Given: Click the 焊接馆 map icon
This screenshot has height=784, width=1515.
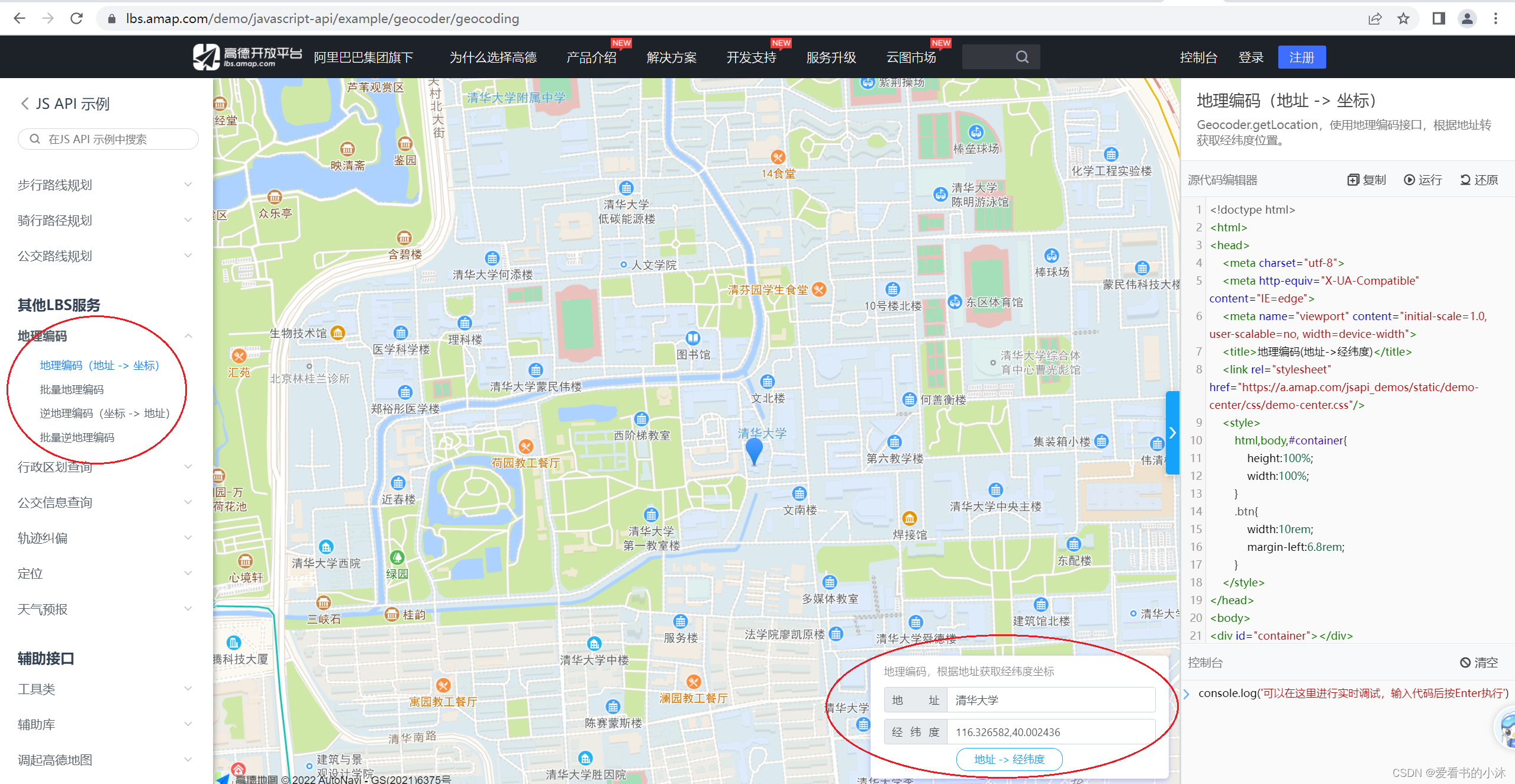Looking at the screenshot, I should [910, 518].
